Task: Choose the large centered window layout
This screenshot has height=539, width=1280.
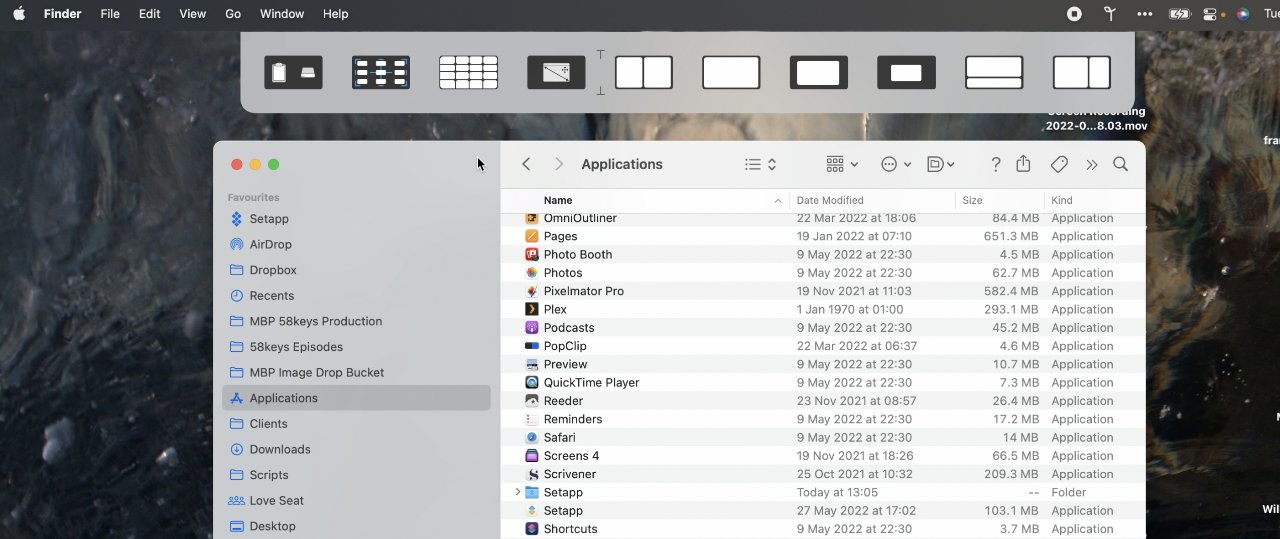Action: point(819,73)
